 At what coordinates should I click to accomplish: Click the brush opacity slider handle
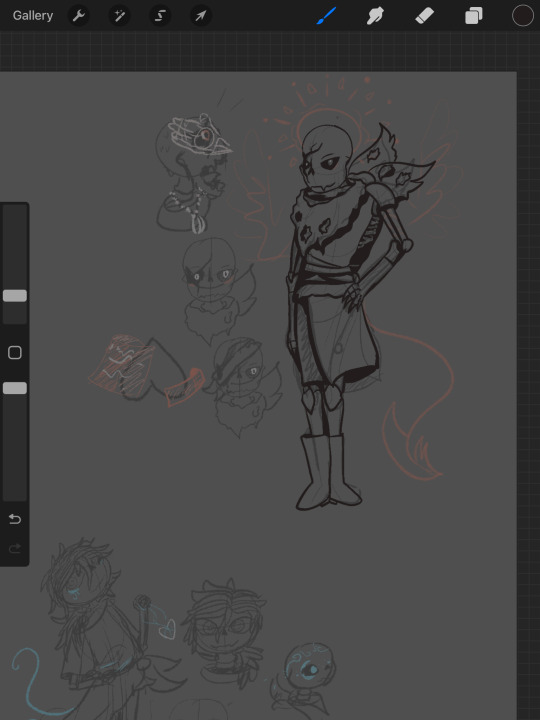click(15, 388)
